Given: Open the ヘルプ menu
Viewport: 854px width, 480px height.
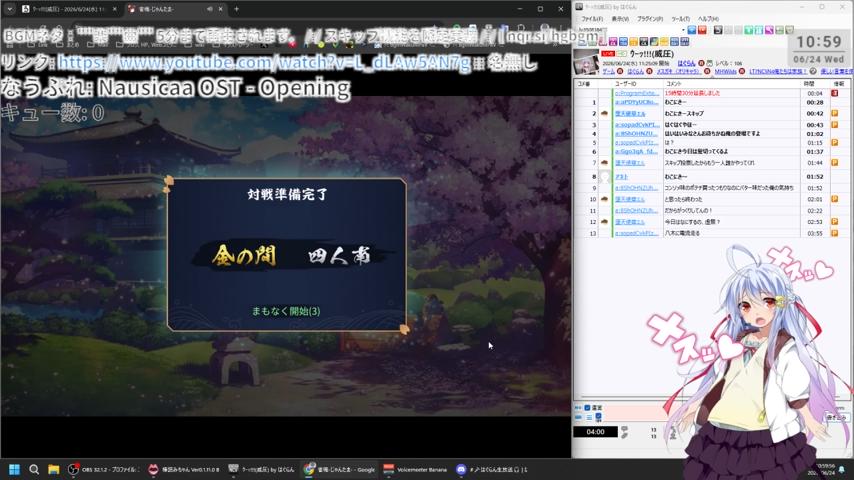Looking at the screenshot, I should [x=708, y=19].
